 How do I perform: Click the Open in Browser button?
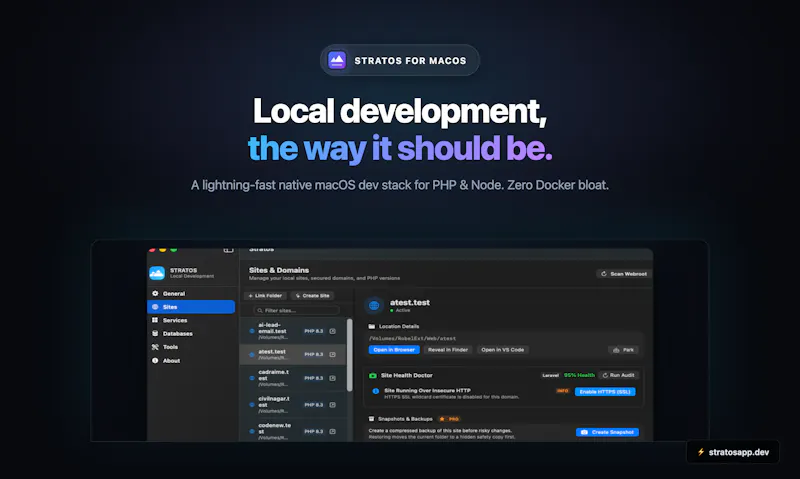[x=394, y=349]
